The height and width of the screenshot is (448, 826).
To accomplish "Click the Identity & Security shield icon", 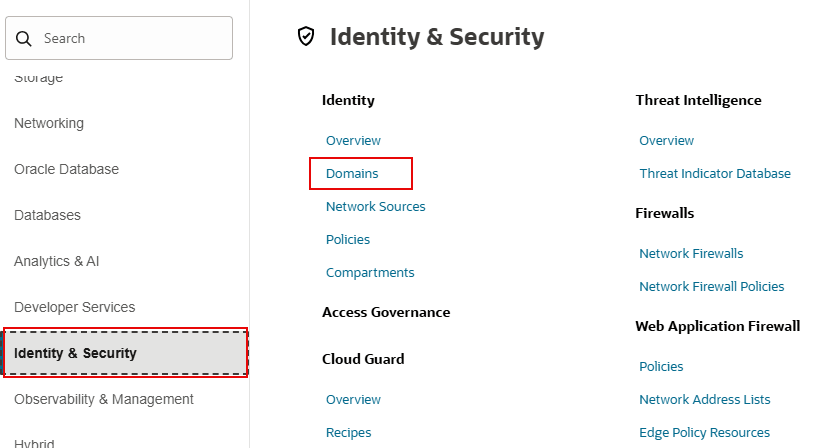I will 307,37.
